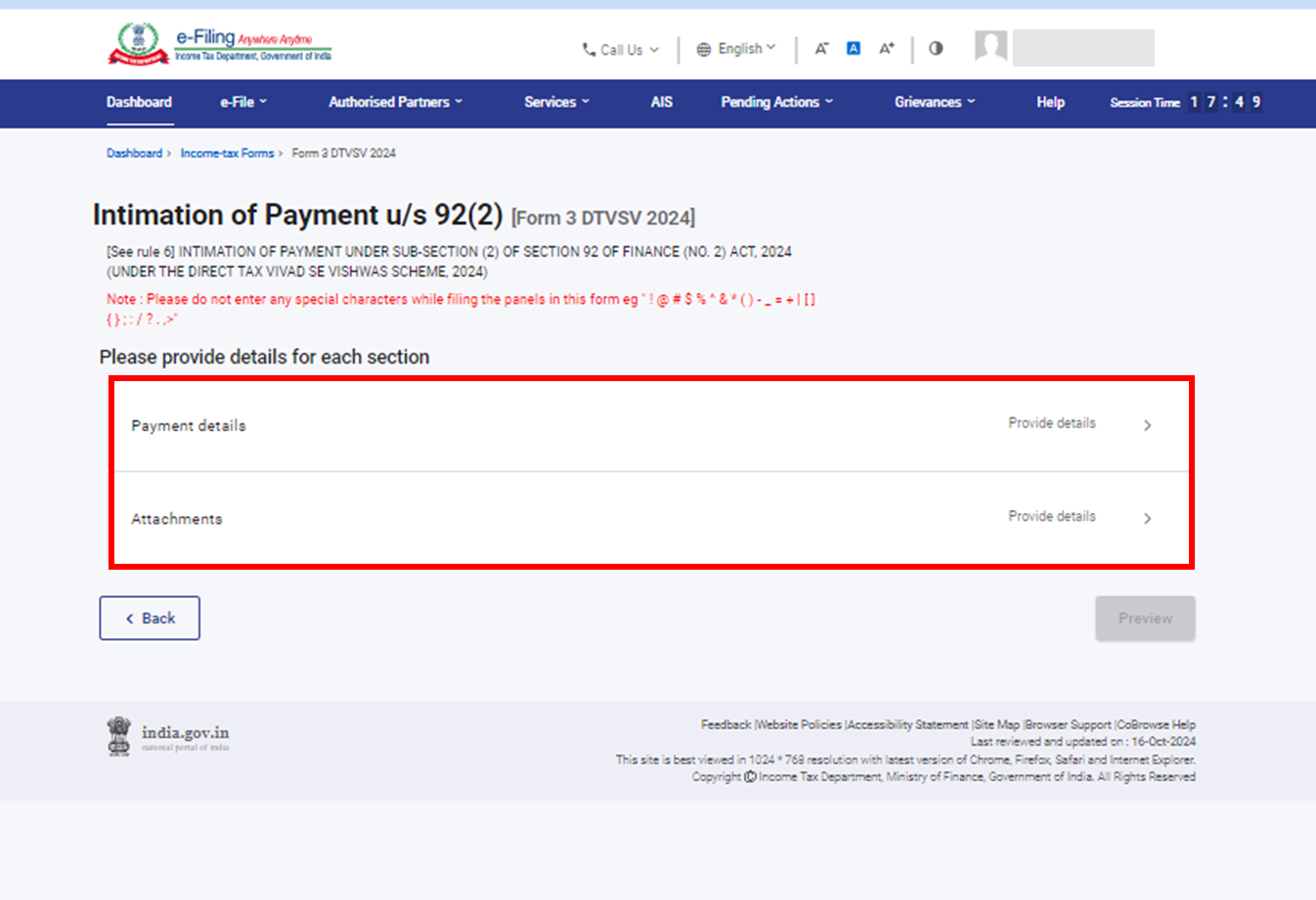Image resolution: width=1316 pixels, height=900 pixels.
Task: Increase font size with A+ icon
Action: click(886, 49)
